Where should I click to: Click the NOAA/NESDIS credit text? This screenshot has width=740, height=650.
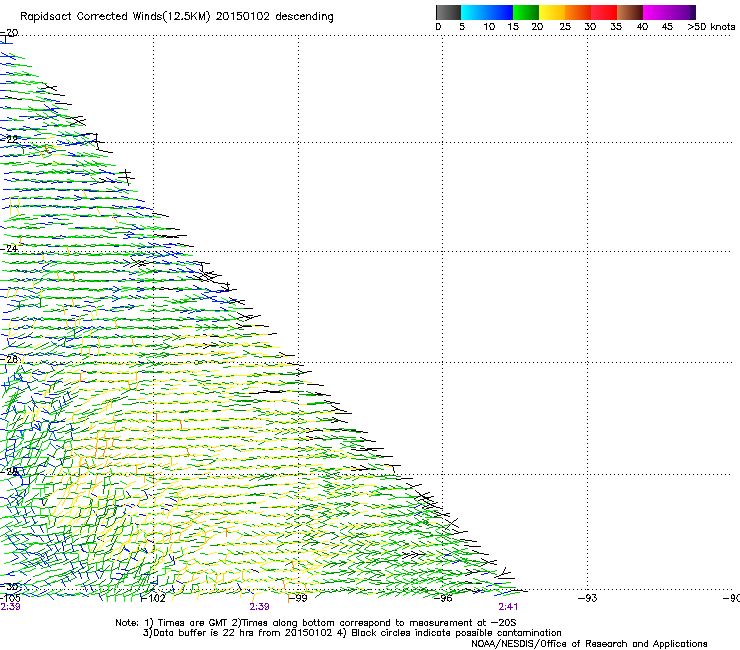[x=589, y=644]
